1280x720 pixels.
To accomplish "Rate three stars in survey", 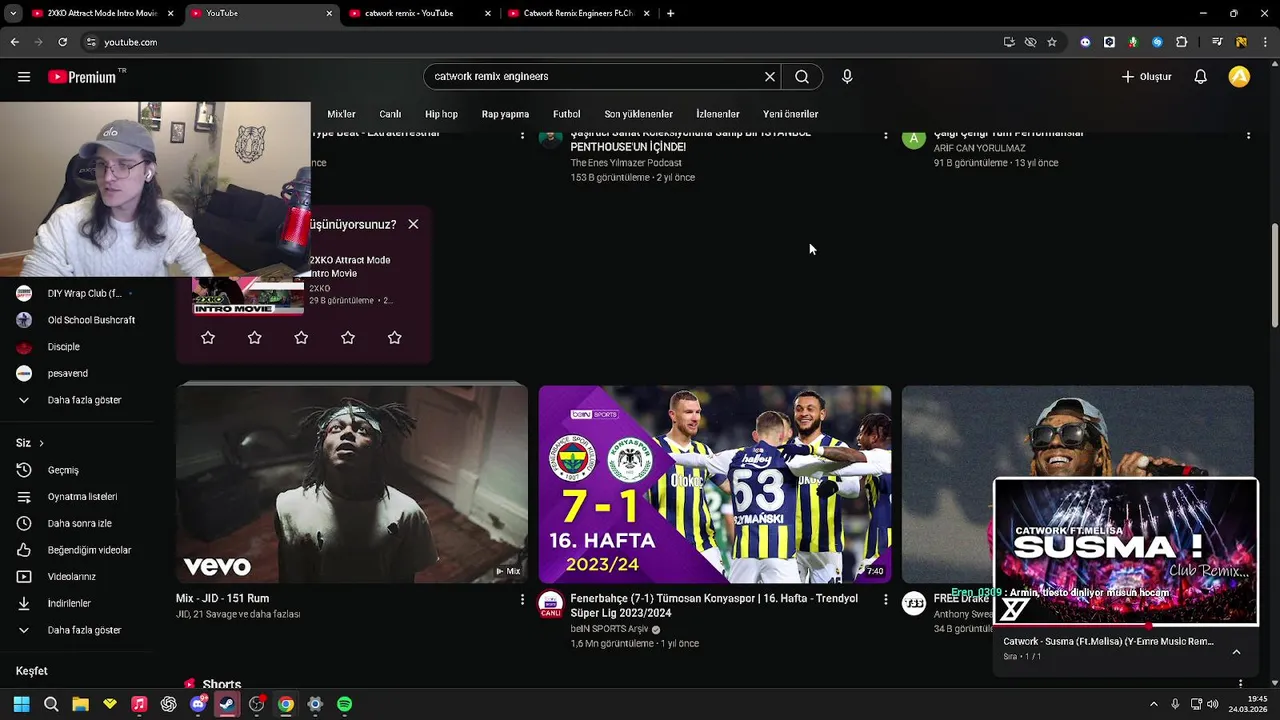I will (301, 338).
